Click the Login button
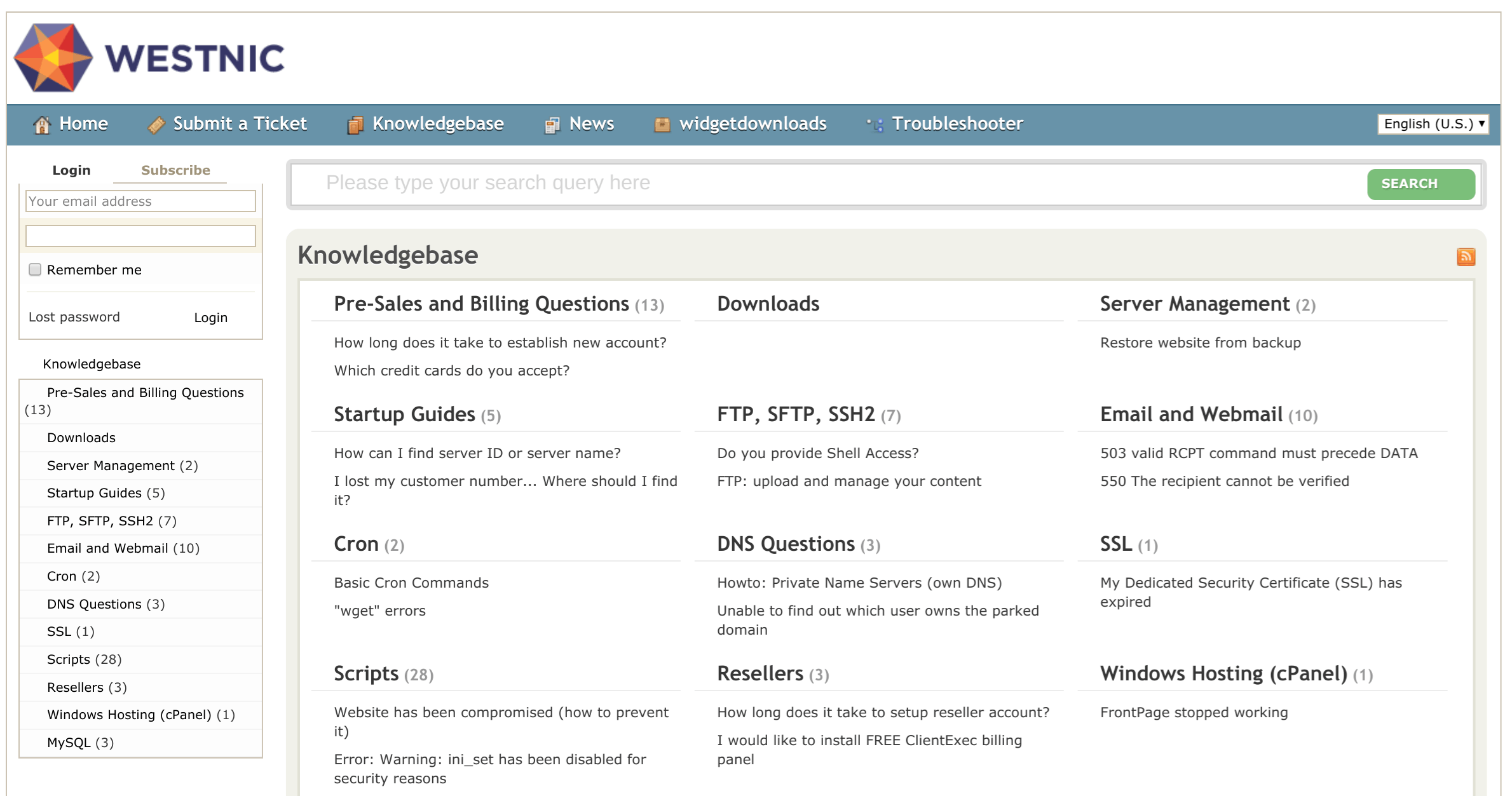The width and height of the screenshot is (1512, 796). [x=210, y=316]
